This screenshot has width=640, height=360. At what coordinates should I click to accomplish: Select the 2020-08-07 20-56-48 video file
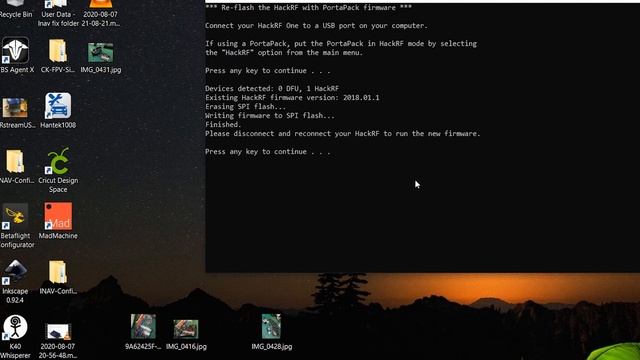[x=58, y=341]
